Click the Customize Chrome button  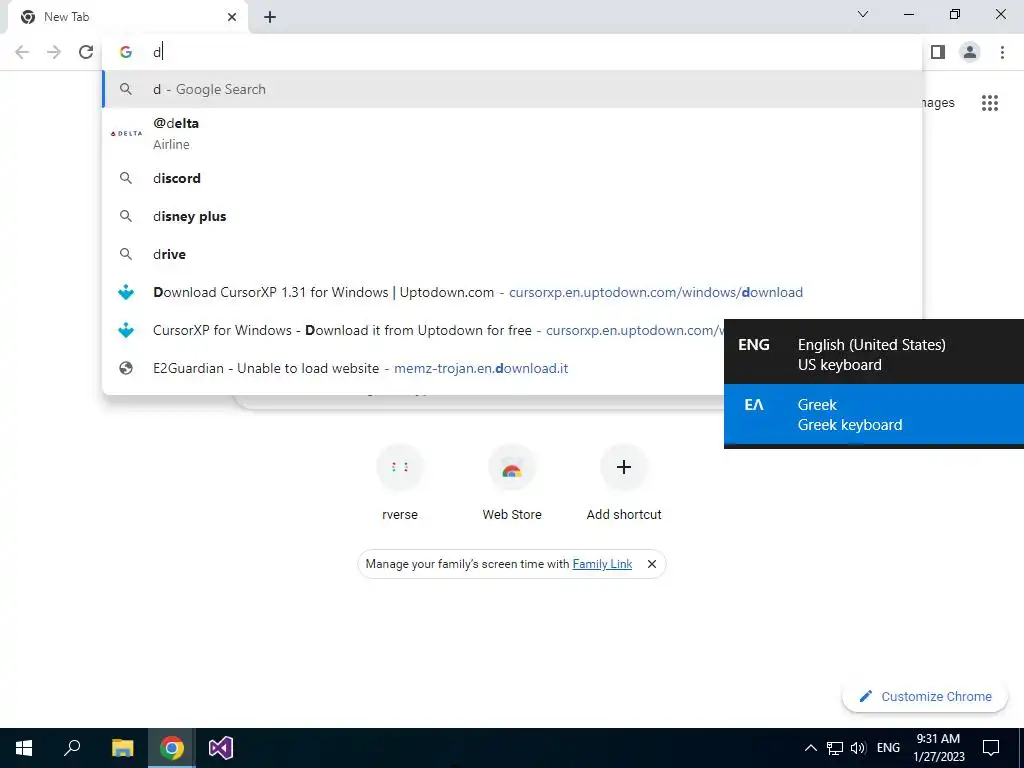[x=925, y=696]
